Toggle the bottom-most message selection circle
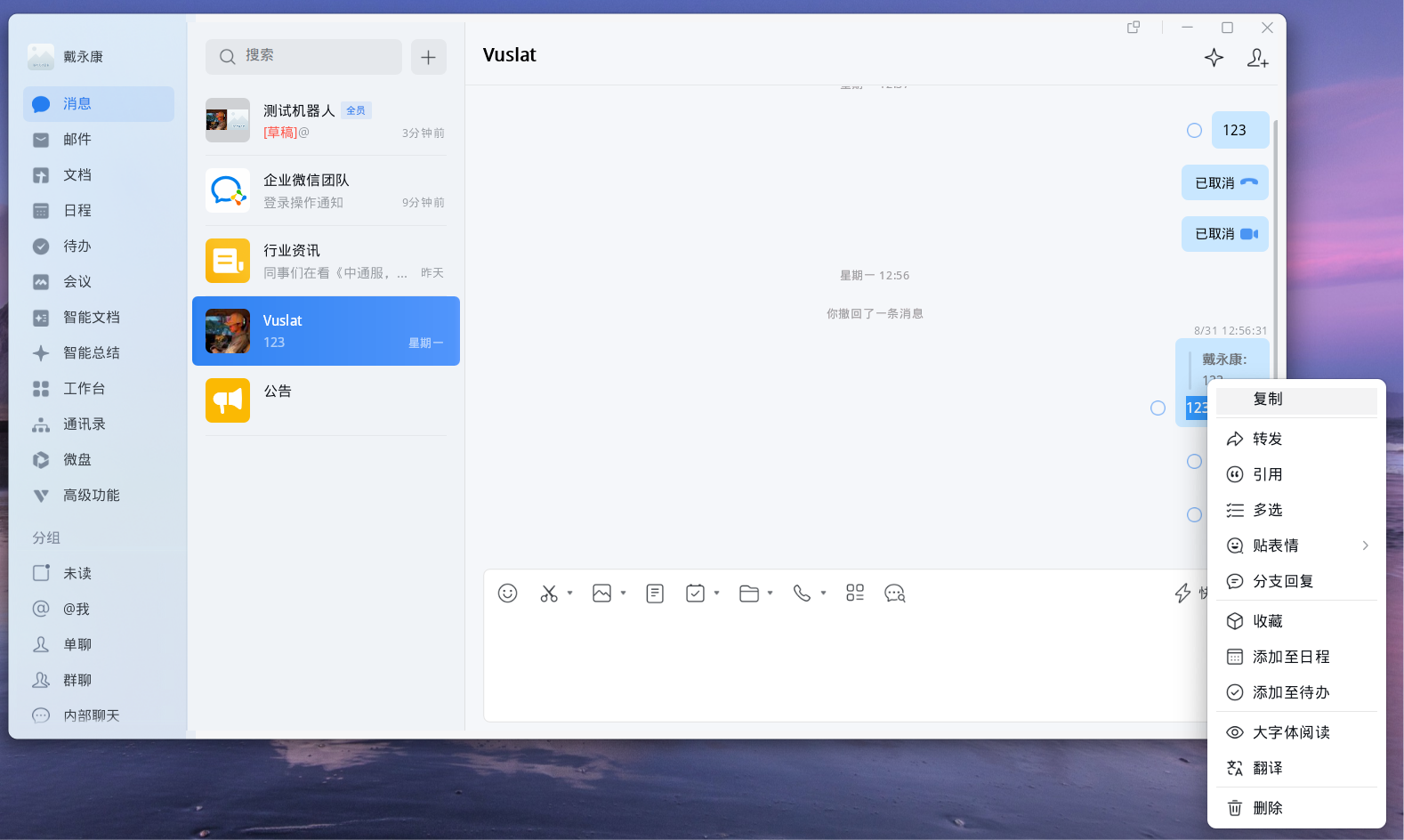The width and height of the screenshot is (1404, 840). coord(1194,515)
